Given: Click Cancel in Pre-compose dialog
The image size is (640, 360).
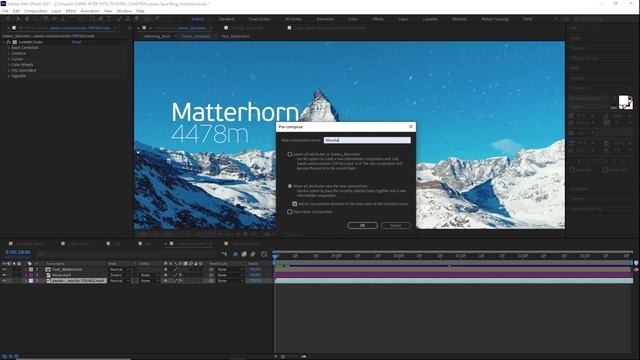Looking at the screenshot, I should tap(396, 225).
